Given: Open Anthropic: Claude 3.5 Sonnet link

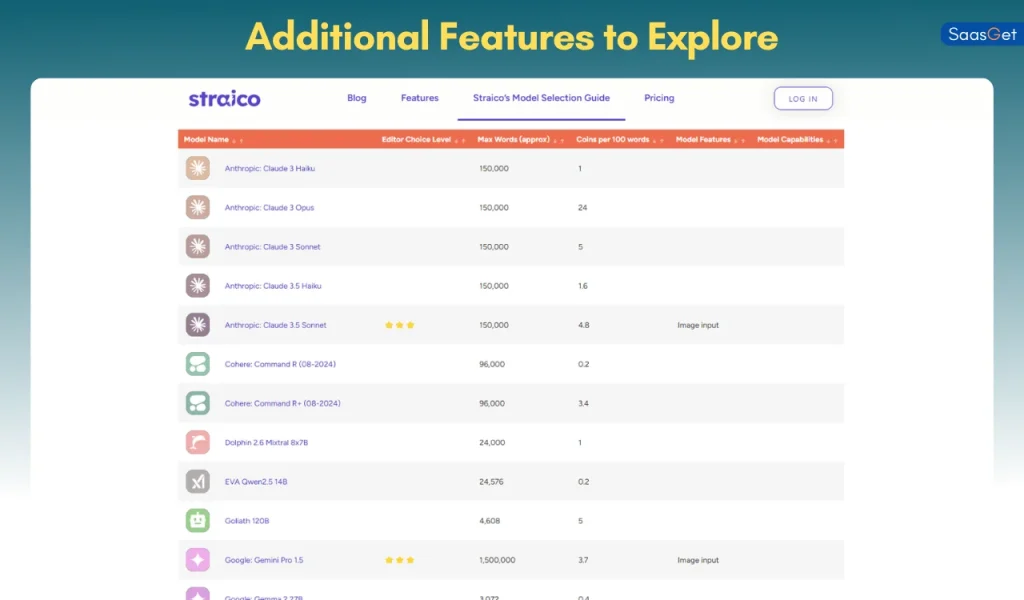Looking at the screenshot, I should pos(276,325).
